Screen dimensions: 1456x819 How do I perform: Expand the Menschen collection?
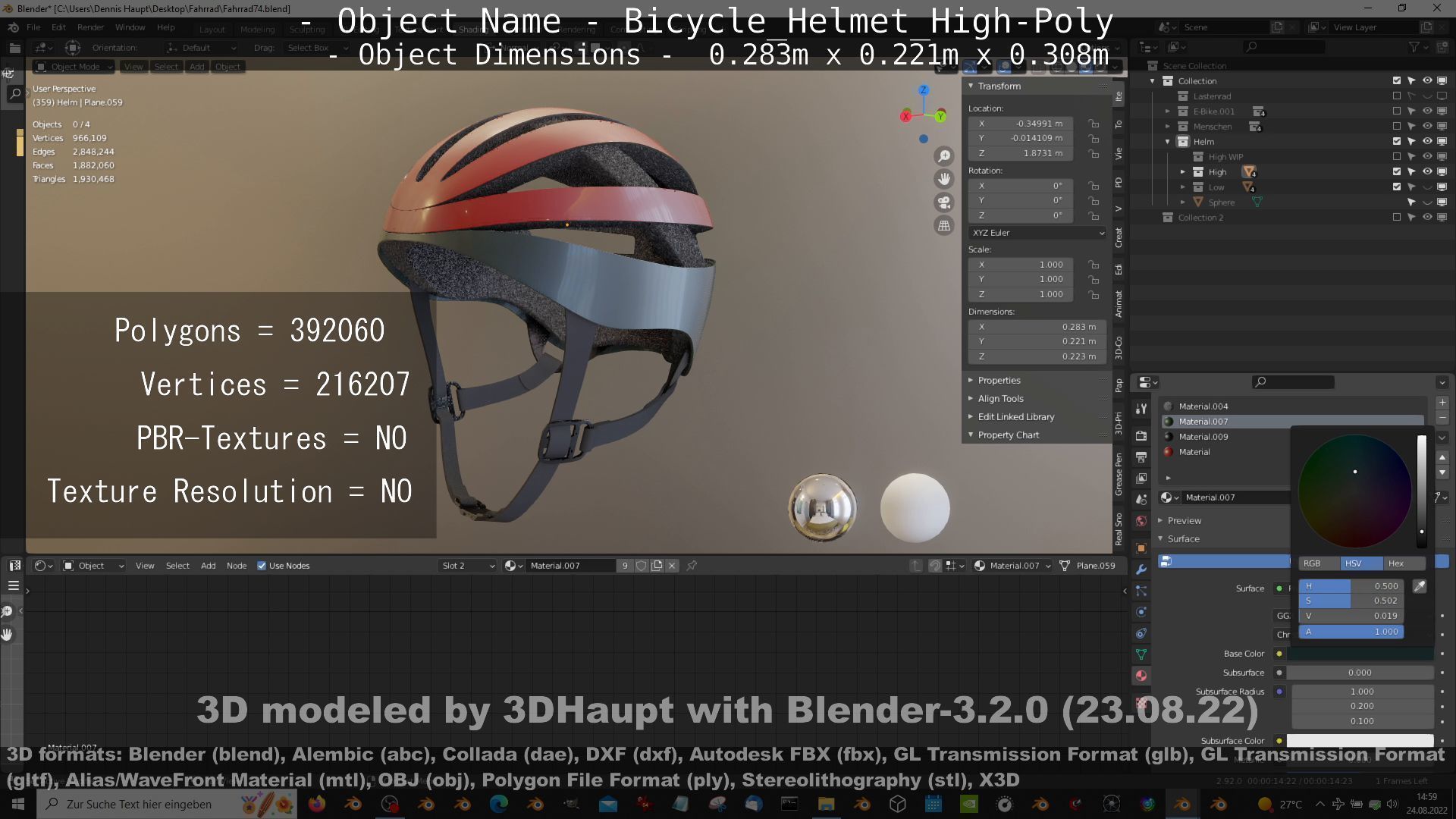click(x=1168, y=127)
